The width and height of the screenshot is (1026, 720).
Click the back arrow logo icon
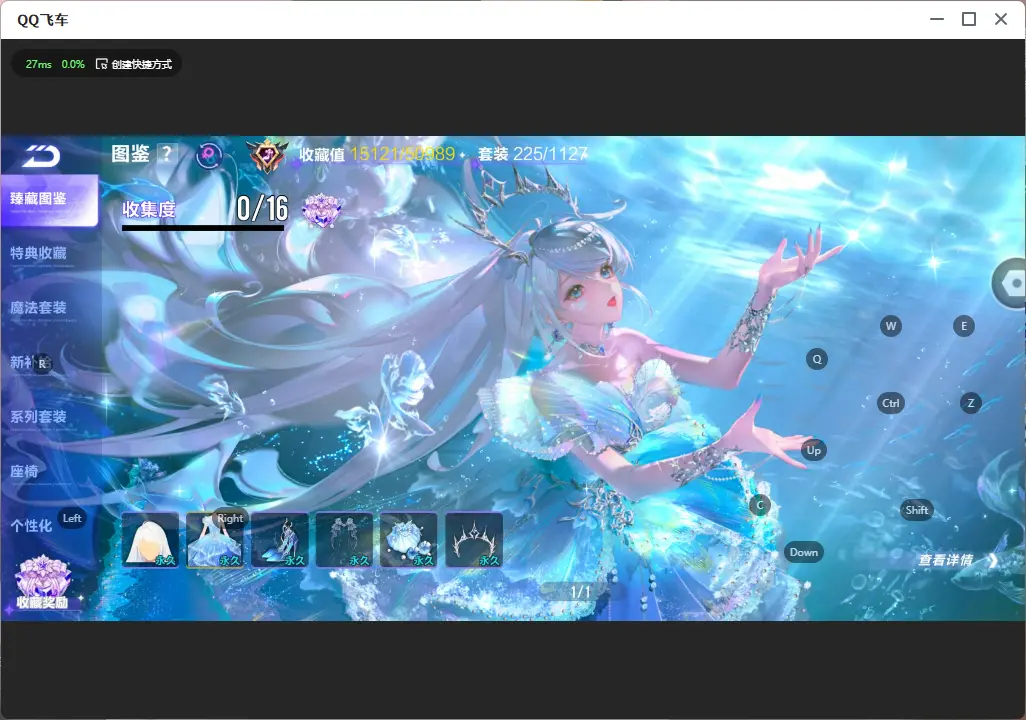[41, 156]
